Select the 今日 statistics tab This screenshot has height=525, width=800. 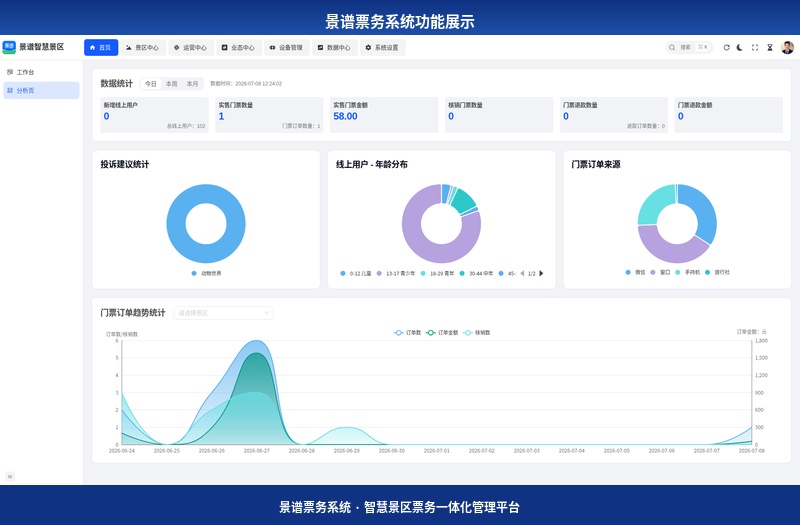(x=151, y=84)
